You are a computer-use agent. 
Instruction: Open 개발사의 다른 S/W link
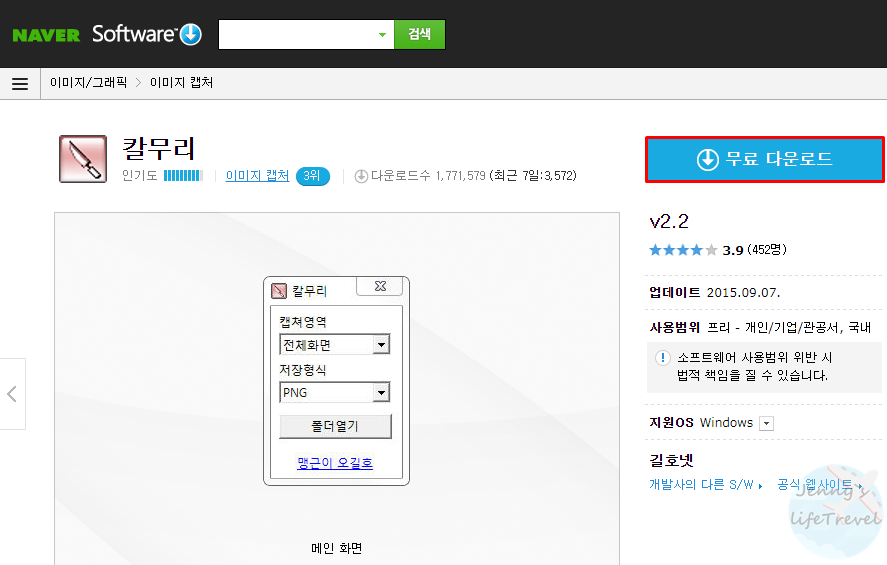(x=705, y=485)
